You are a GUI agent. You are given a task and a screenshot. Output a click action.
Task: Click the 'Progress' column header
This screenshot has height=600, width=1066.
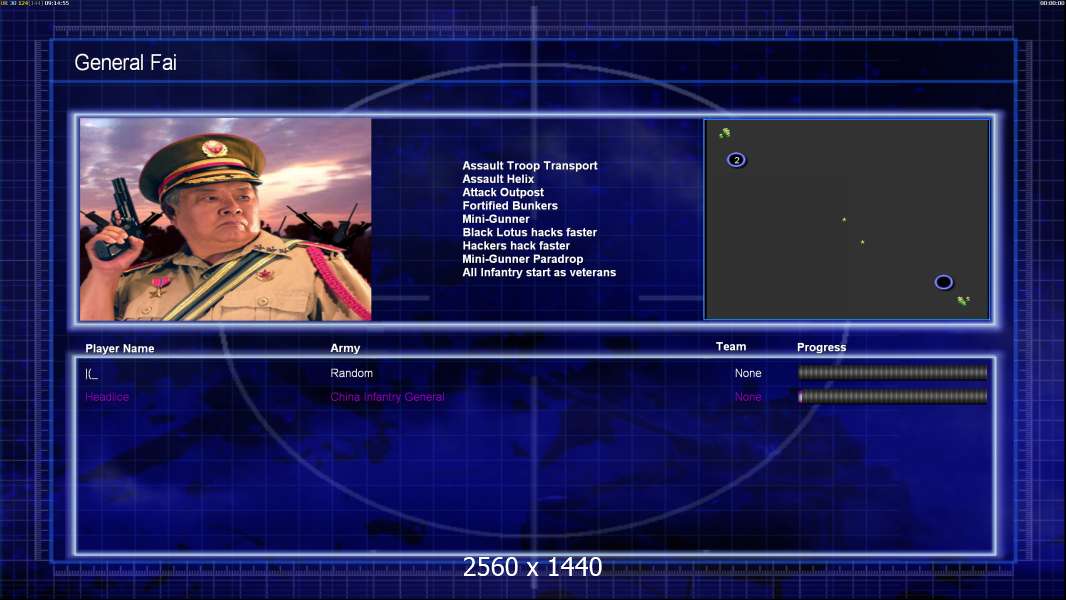coord(821,348)
